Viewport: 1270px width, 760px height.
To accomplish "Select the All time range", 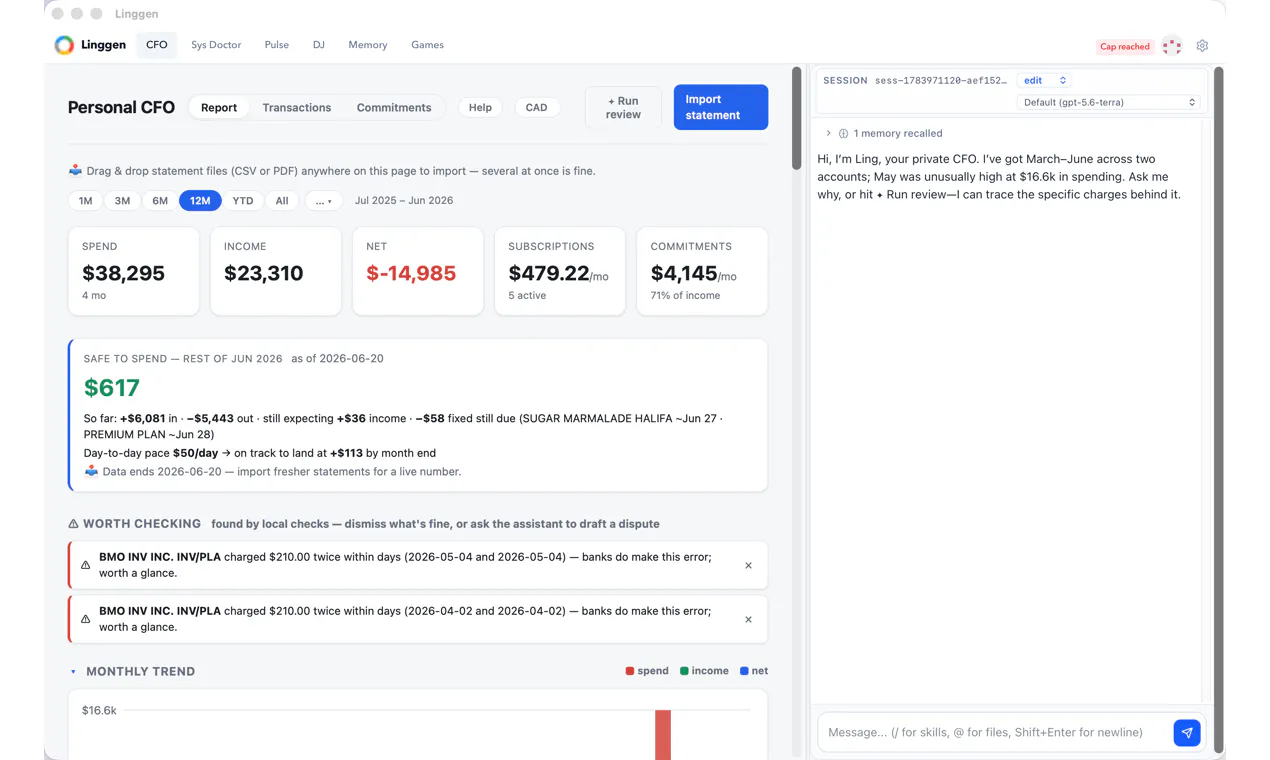I will (x=282, y=201).
